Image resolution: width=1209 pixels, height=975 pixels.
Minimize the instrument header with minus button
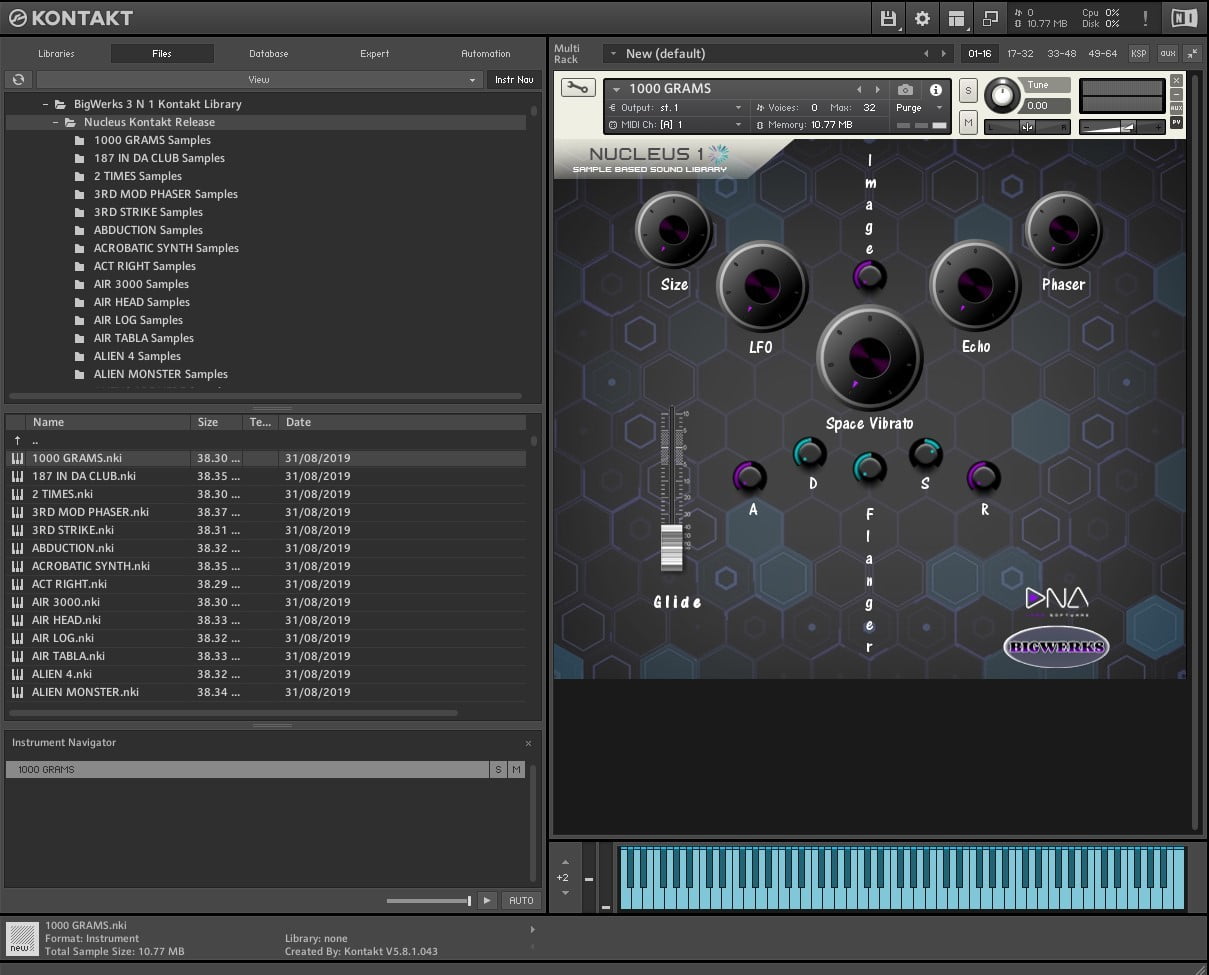click(1176, 95)
